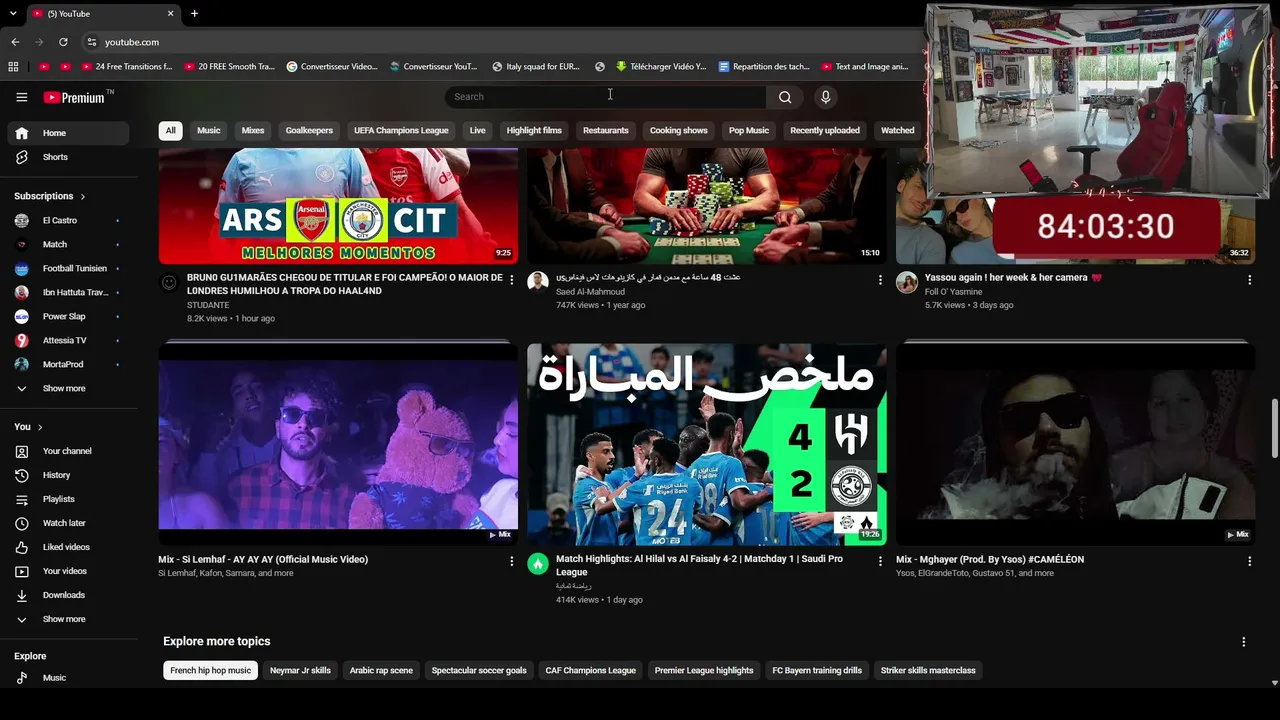Select the Recently uploaded chip
Viewport: 1280px width, 720px height.
825,130
